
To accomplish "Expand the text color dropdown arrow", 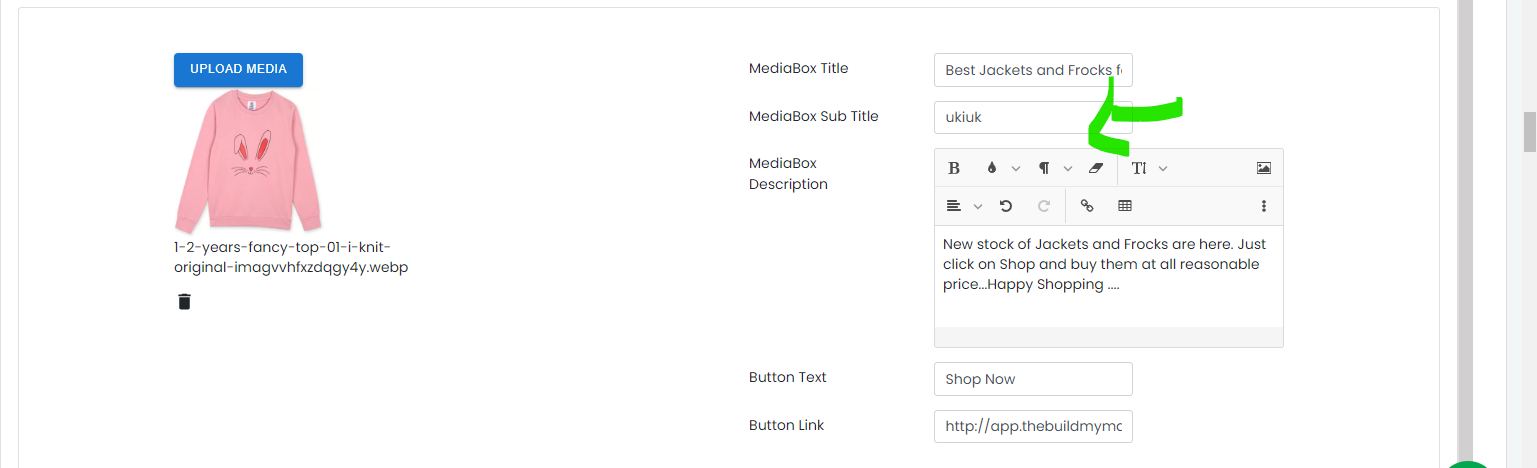I will coord(1016,168).
